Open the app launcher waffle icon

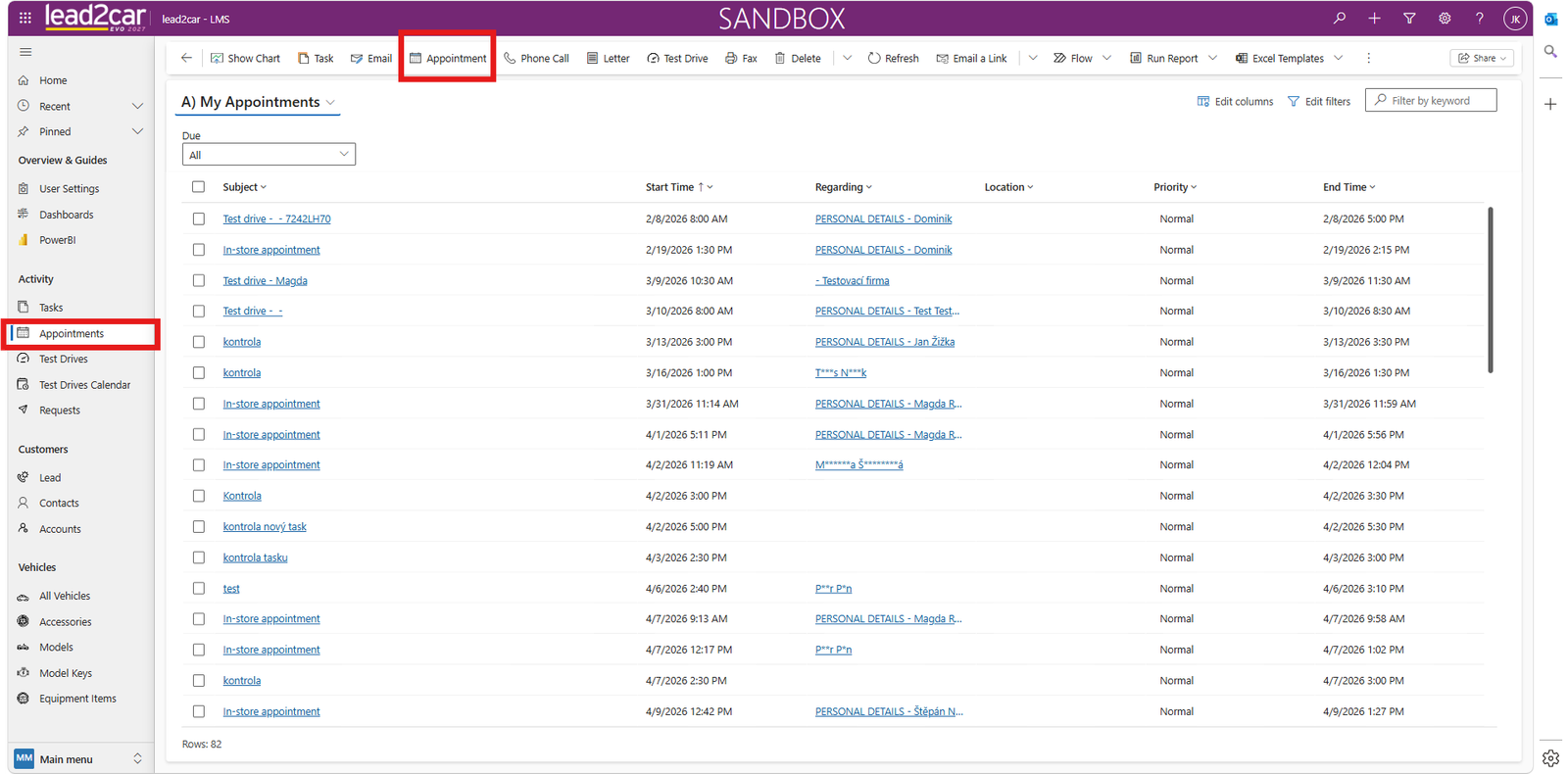click(x=25, y=18)
